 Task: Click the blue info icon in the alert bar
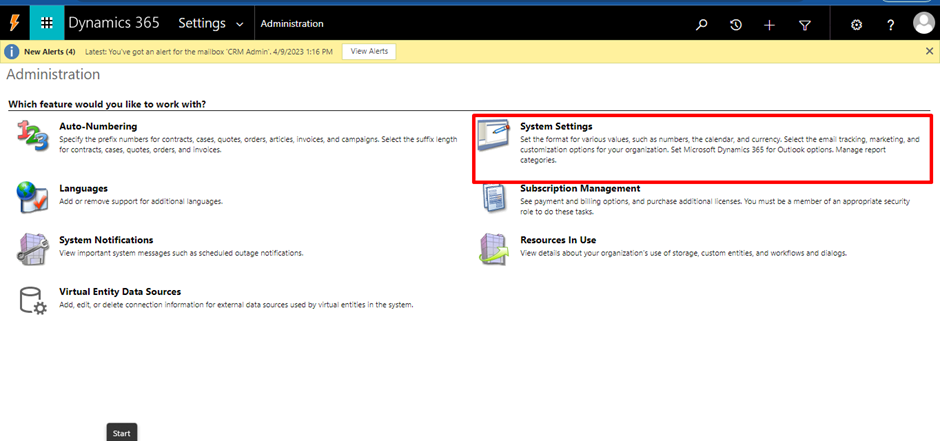click(11, 52)
